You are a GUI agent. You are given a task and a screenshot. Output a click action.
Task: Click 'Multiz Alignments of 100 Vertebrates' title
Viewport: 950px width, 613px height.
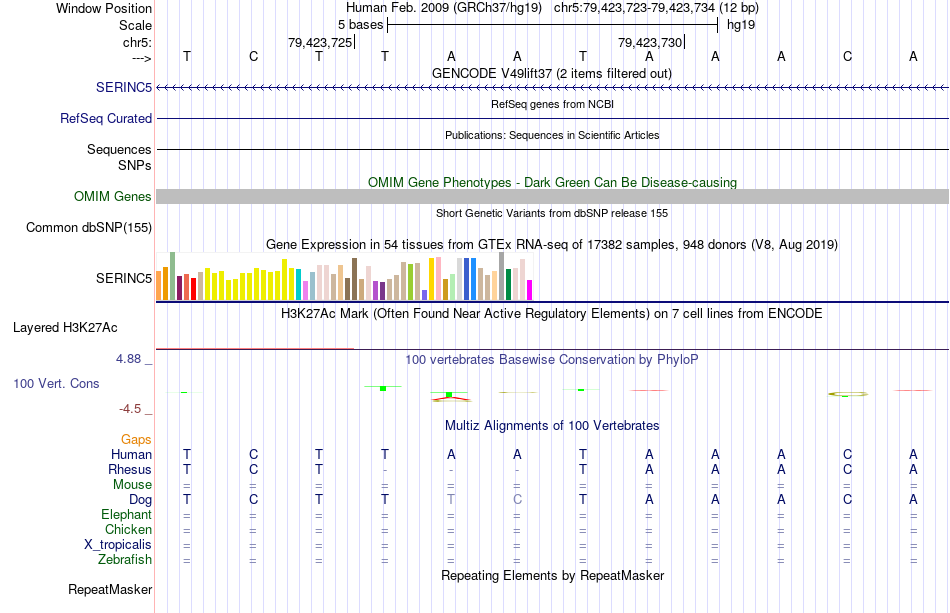pyautogui.click(x=552, y=426)
